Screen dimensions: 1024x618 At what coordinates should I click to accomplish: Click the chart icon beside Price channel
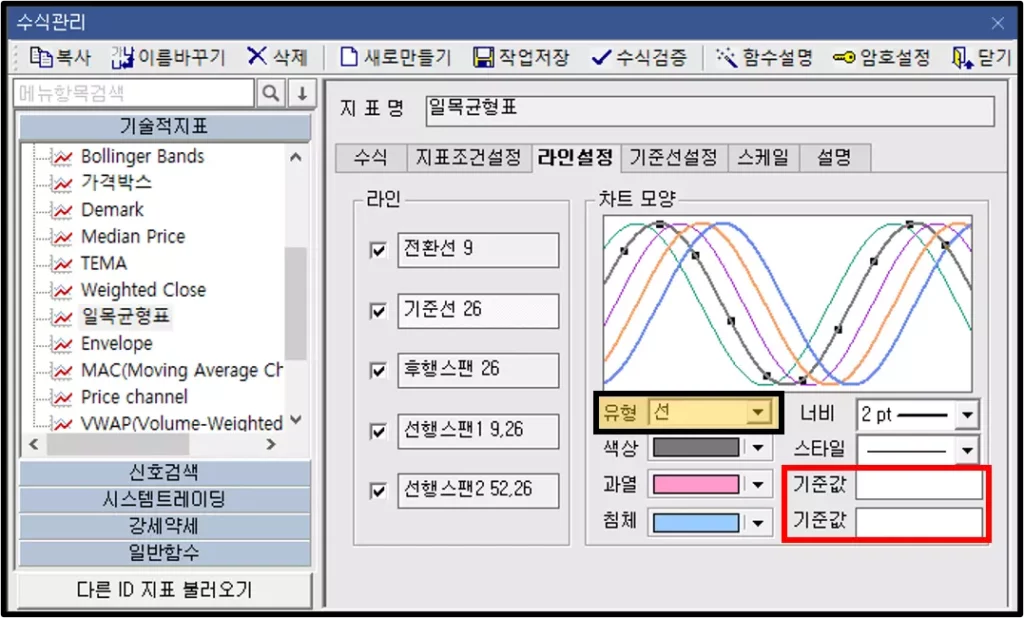coord(62,398)
